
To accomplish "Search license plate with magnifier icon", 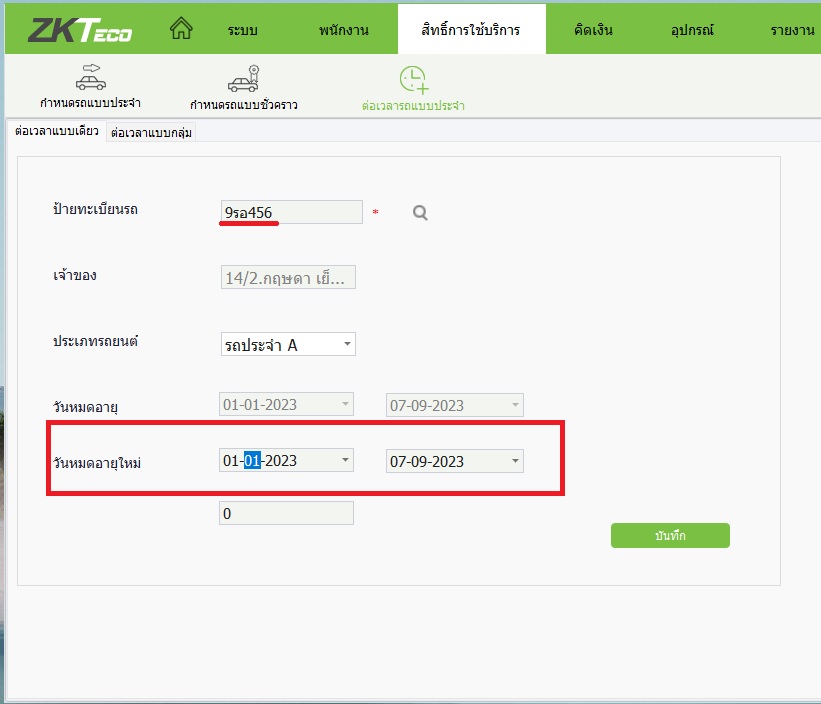I will pos(420,213).
